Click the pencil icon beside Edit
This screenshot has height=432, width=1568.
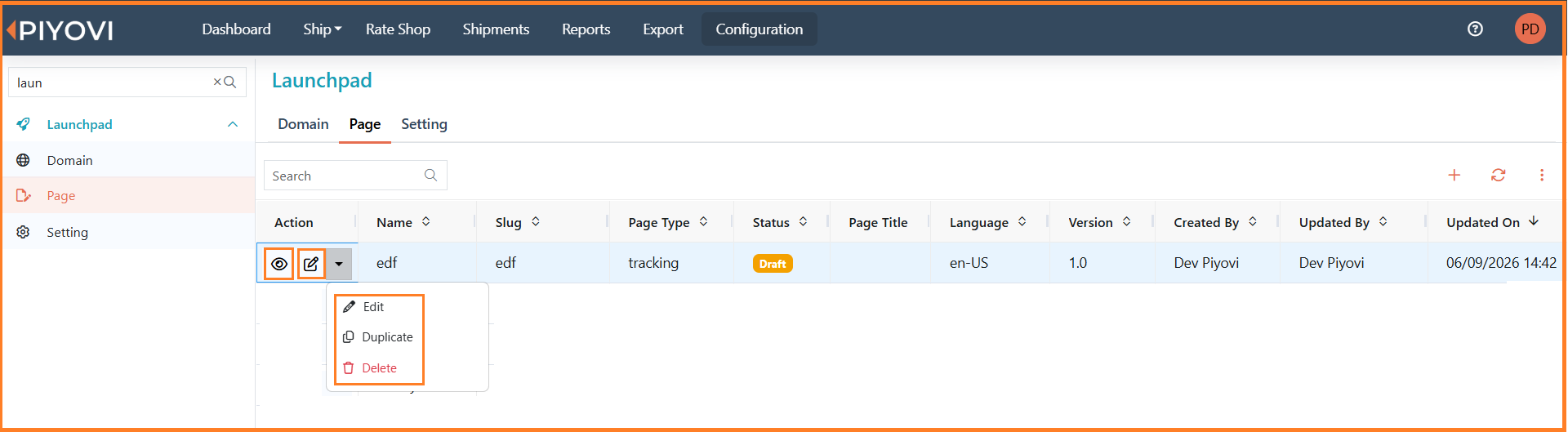350,306
